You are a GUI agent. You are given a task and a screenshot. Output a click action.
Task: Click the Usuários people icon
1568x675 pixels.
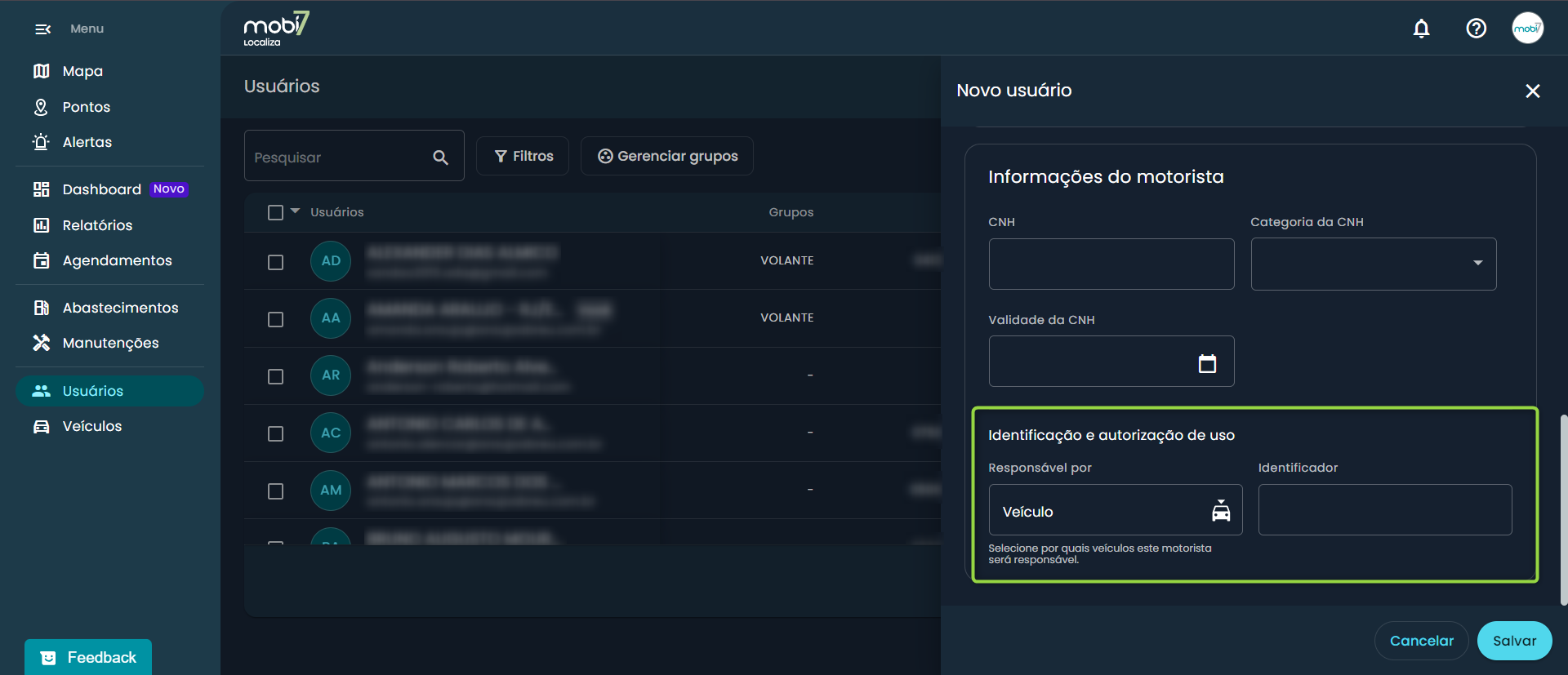pos(41,391)
